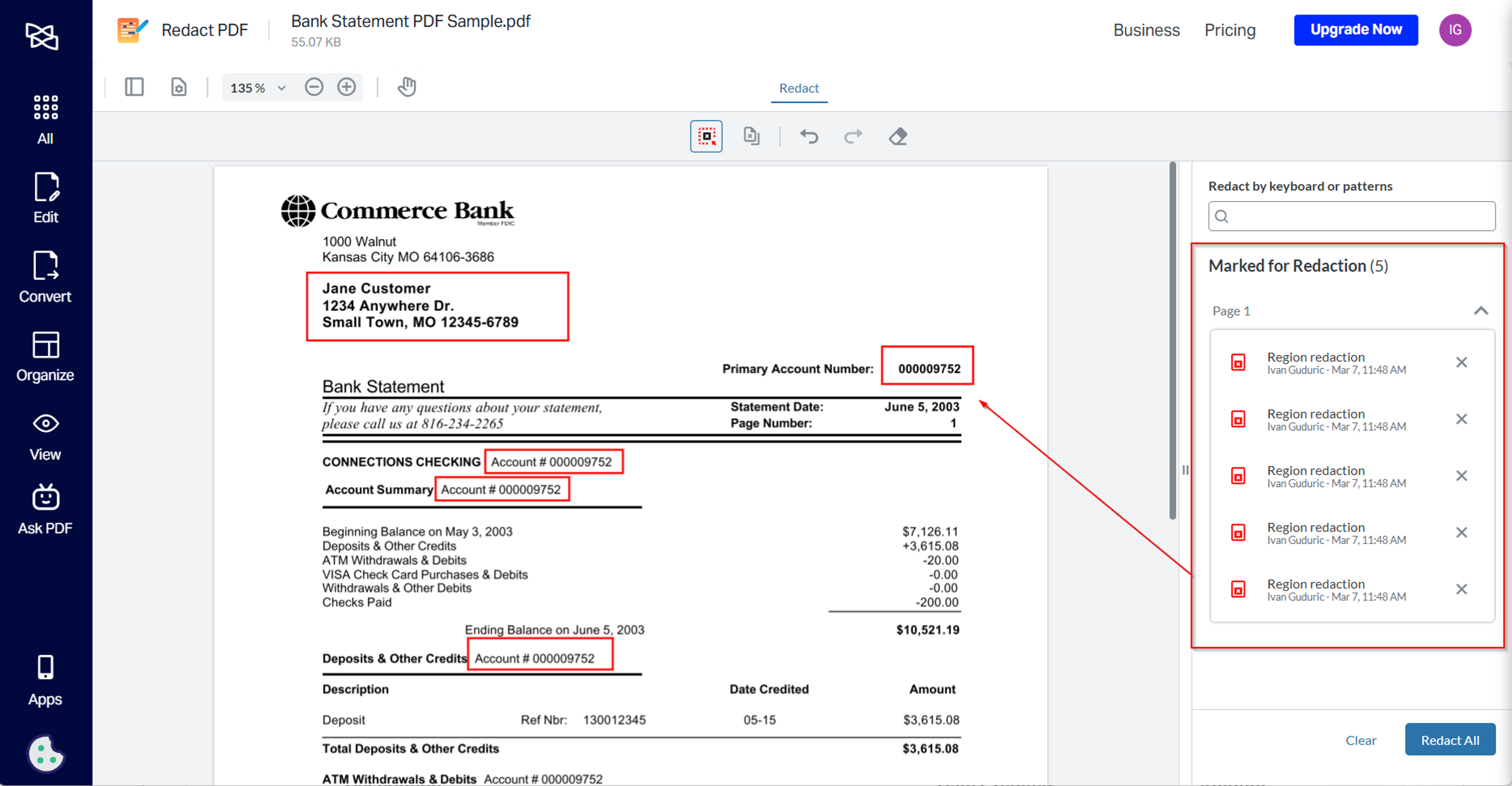The image size is (1512, 786).
Task: Select the Pan hand tool
Action: pos(407,87)
